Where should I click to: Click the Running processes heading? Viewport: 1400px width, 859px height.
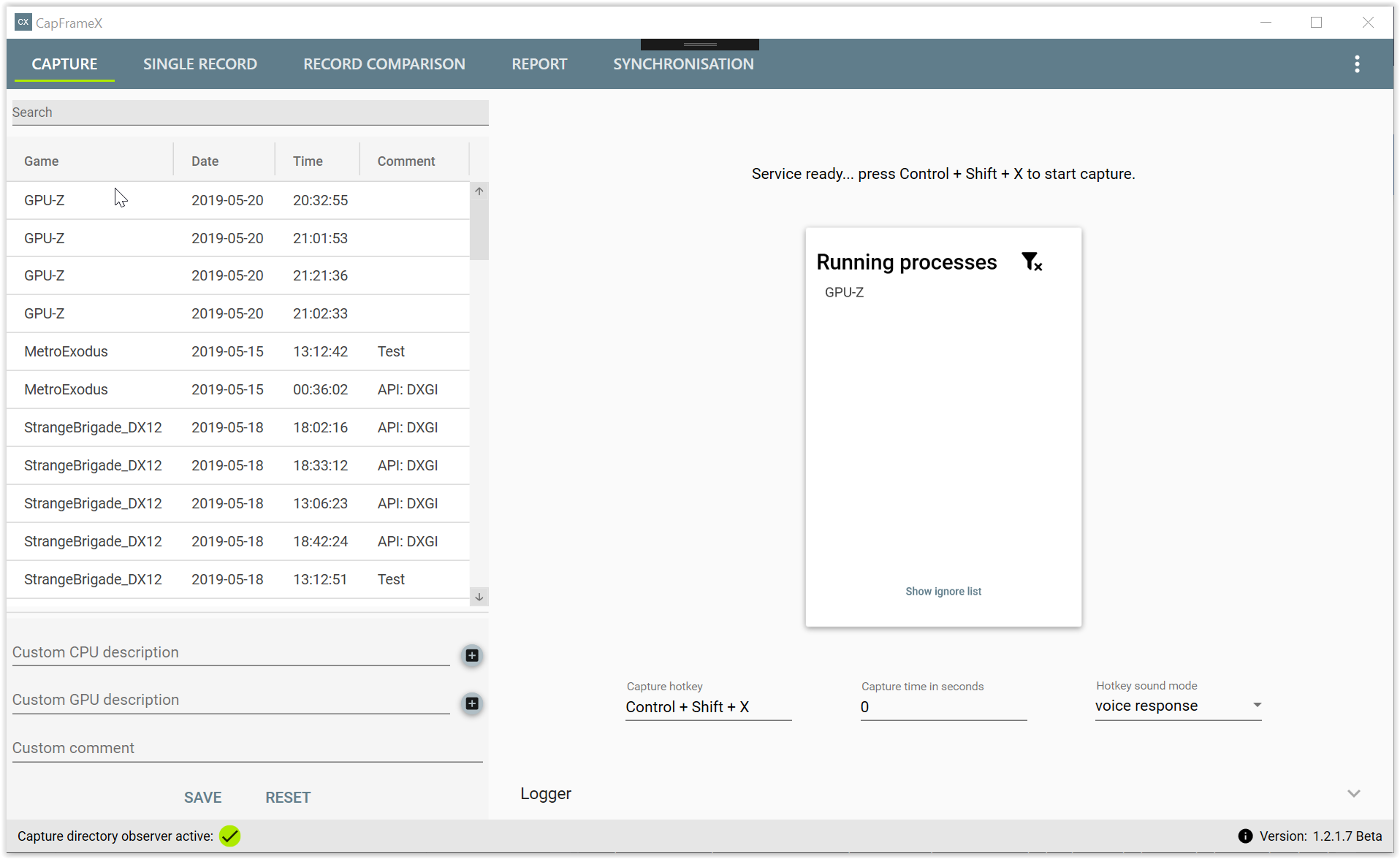(906, 262)
